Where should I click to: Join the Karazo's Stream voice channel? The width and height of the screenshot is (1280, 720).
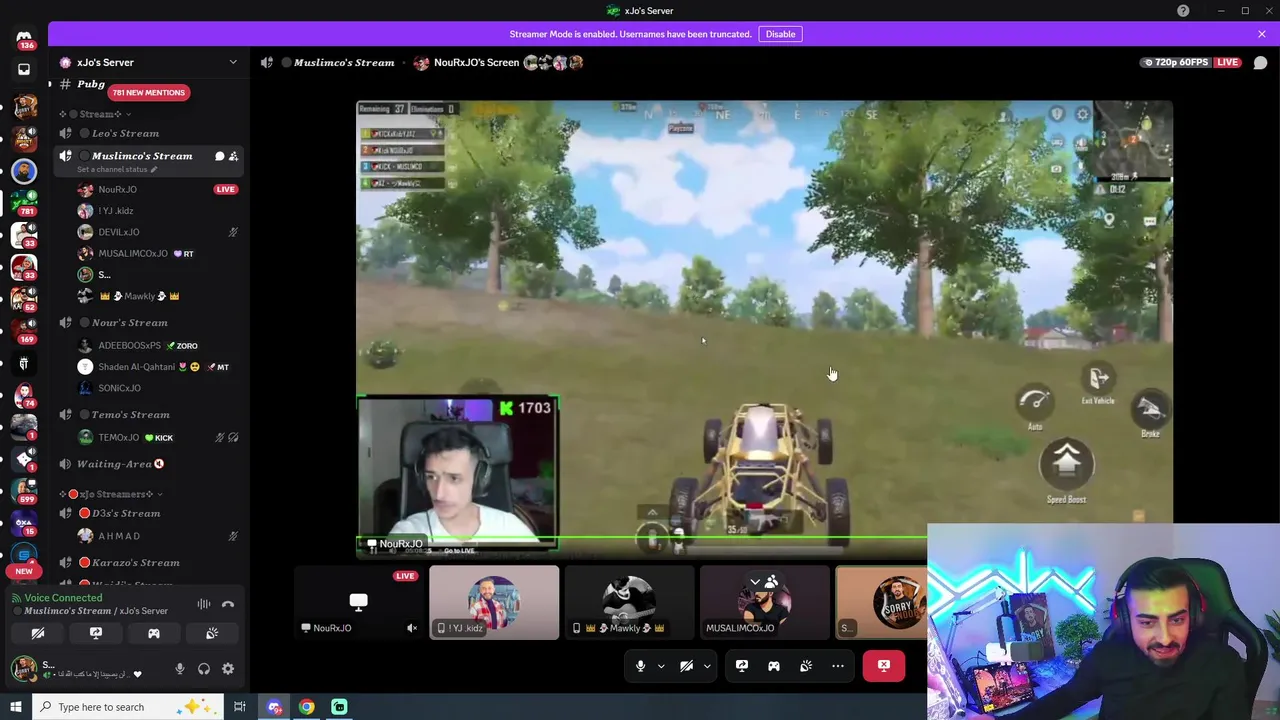pyautogui.click(x=136, y=562)
